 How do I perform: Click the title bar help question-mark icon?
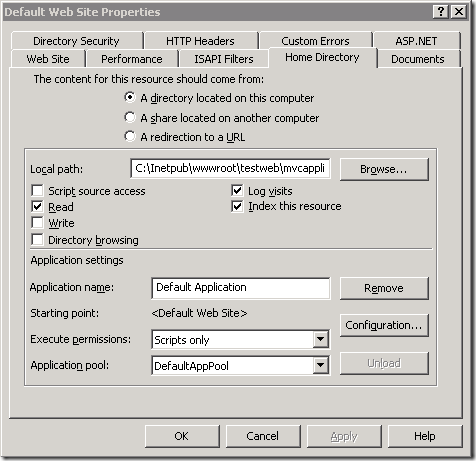441,12
